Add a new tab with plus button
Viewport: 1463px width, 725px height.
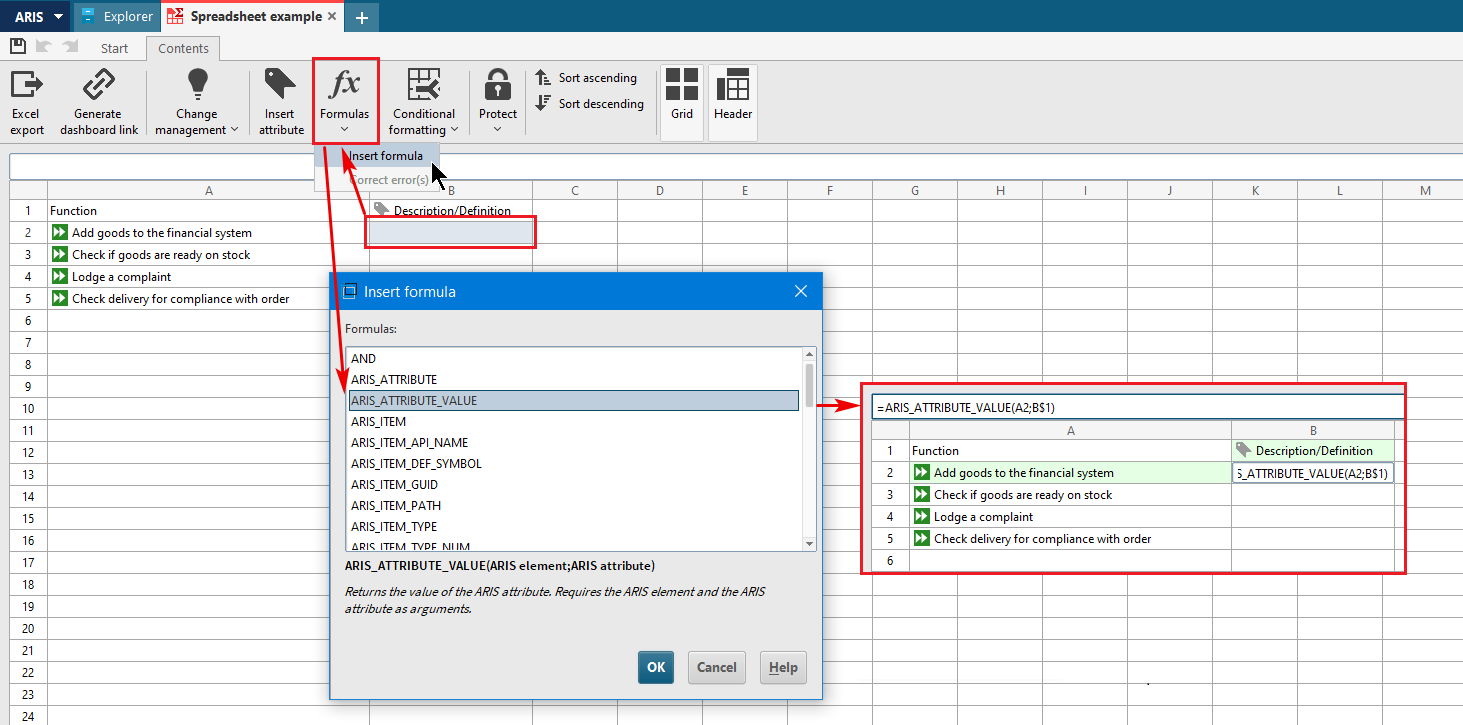pyautogui.click(x=361, y=17)
